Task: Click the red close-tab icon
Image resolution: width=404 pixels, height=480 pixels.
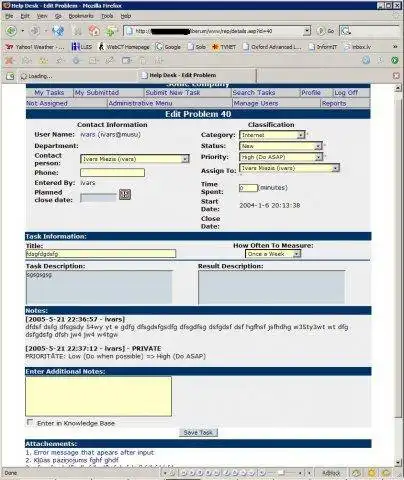Action: (396, 76)
